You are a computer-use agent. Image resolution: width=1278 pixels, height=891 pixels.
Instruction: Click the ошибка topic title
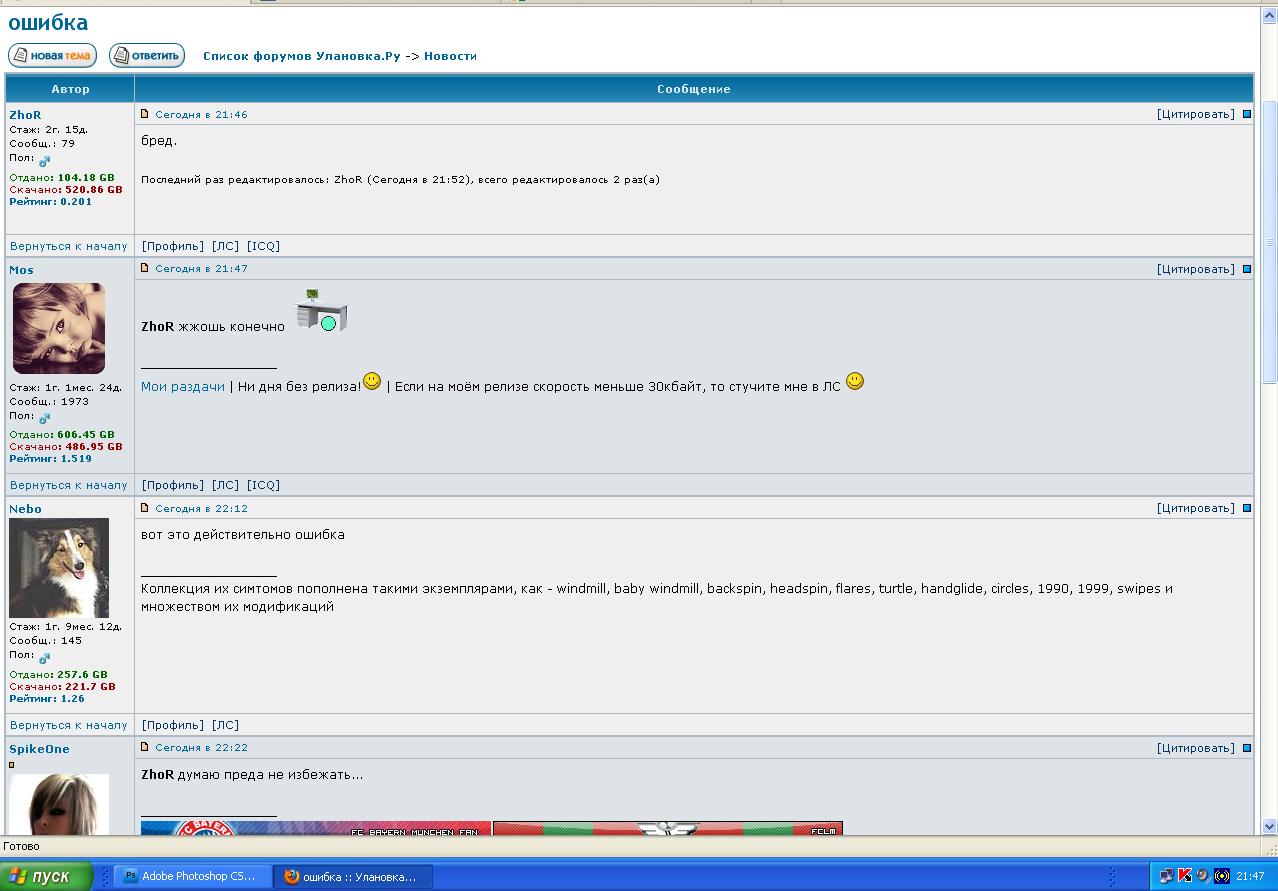point(48,22)
